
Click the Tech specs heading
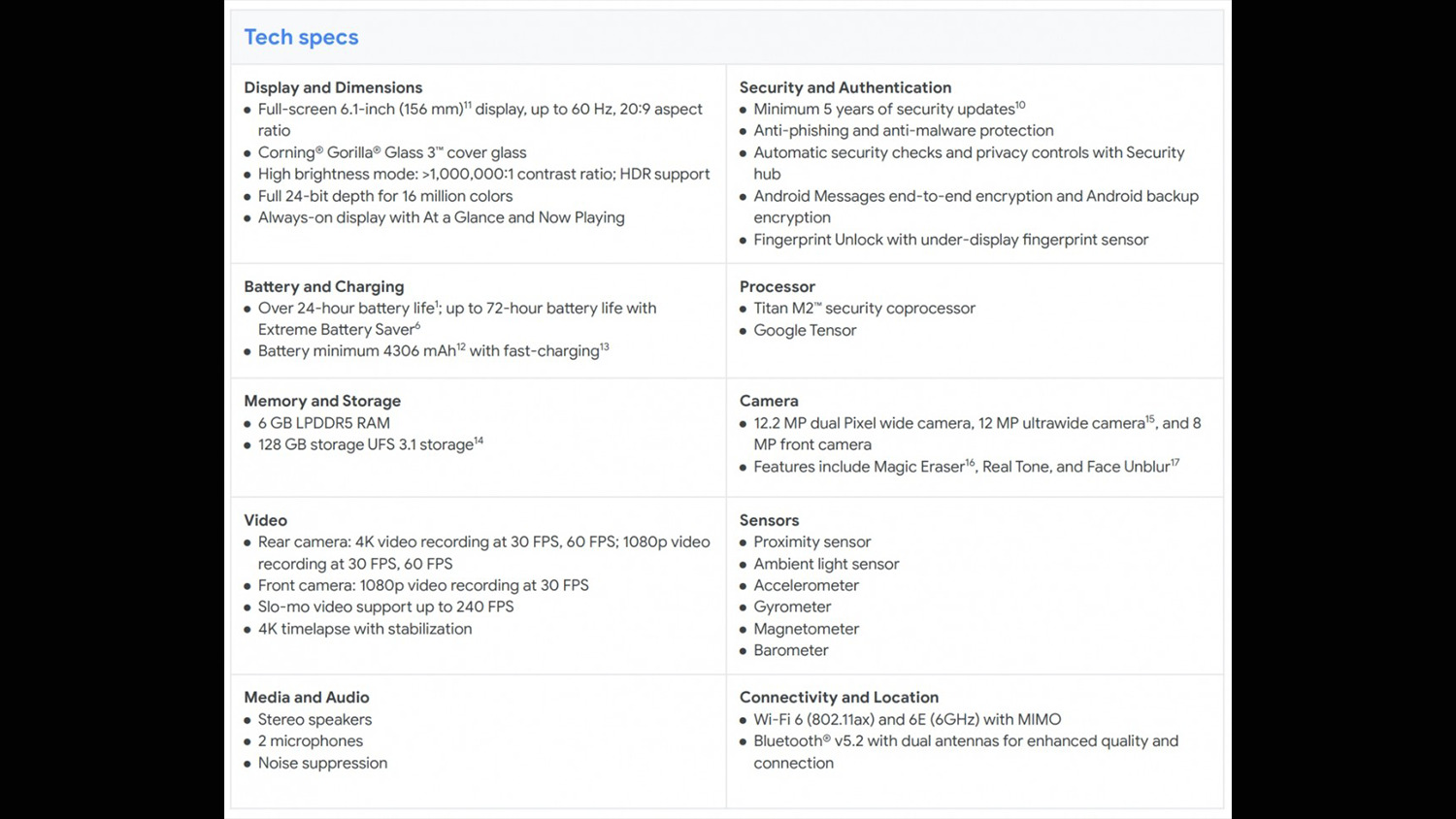click(x=301, y=38)
